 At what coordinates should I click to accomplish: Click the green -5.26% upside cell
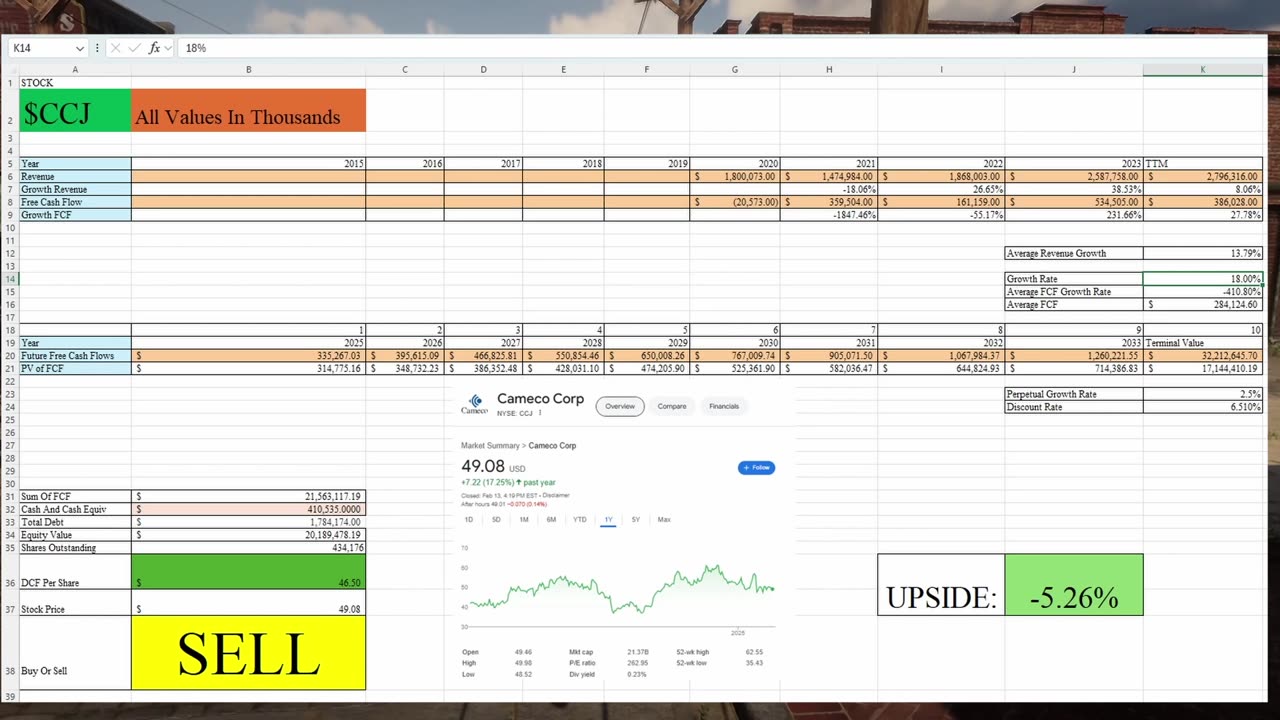(1074, 585)
